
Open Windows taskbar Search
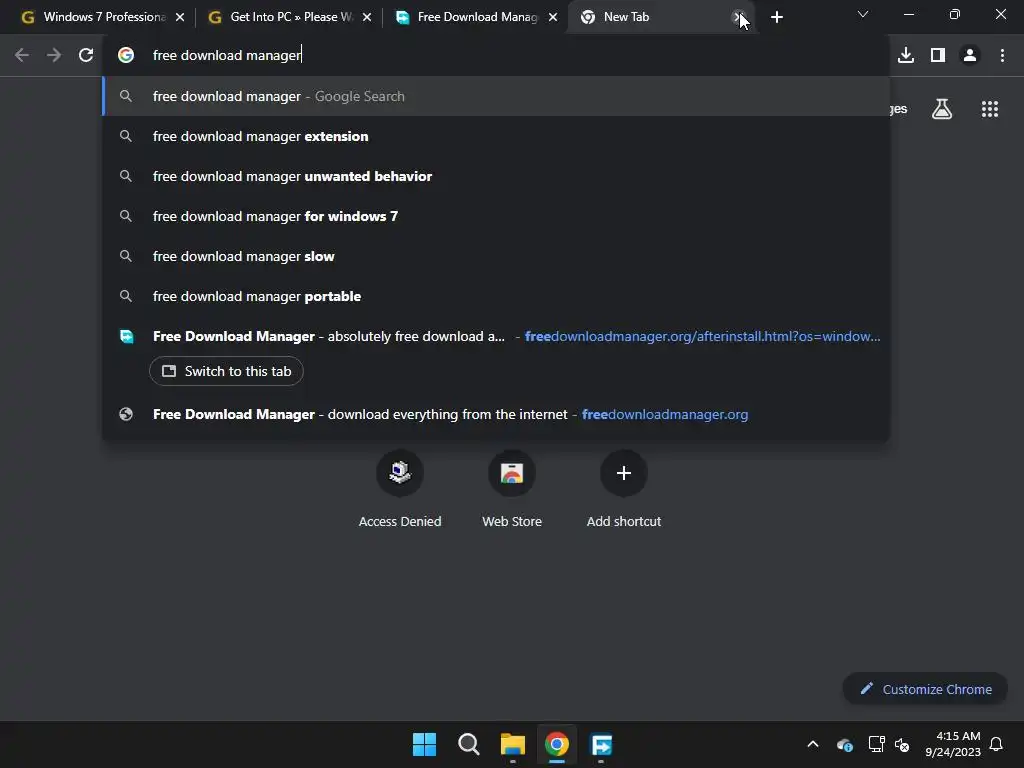coord(468,744)
